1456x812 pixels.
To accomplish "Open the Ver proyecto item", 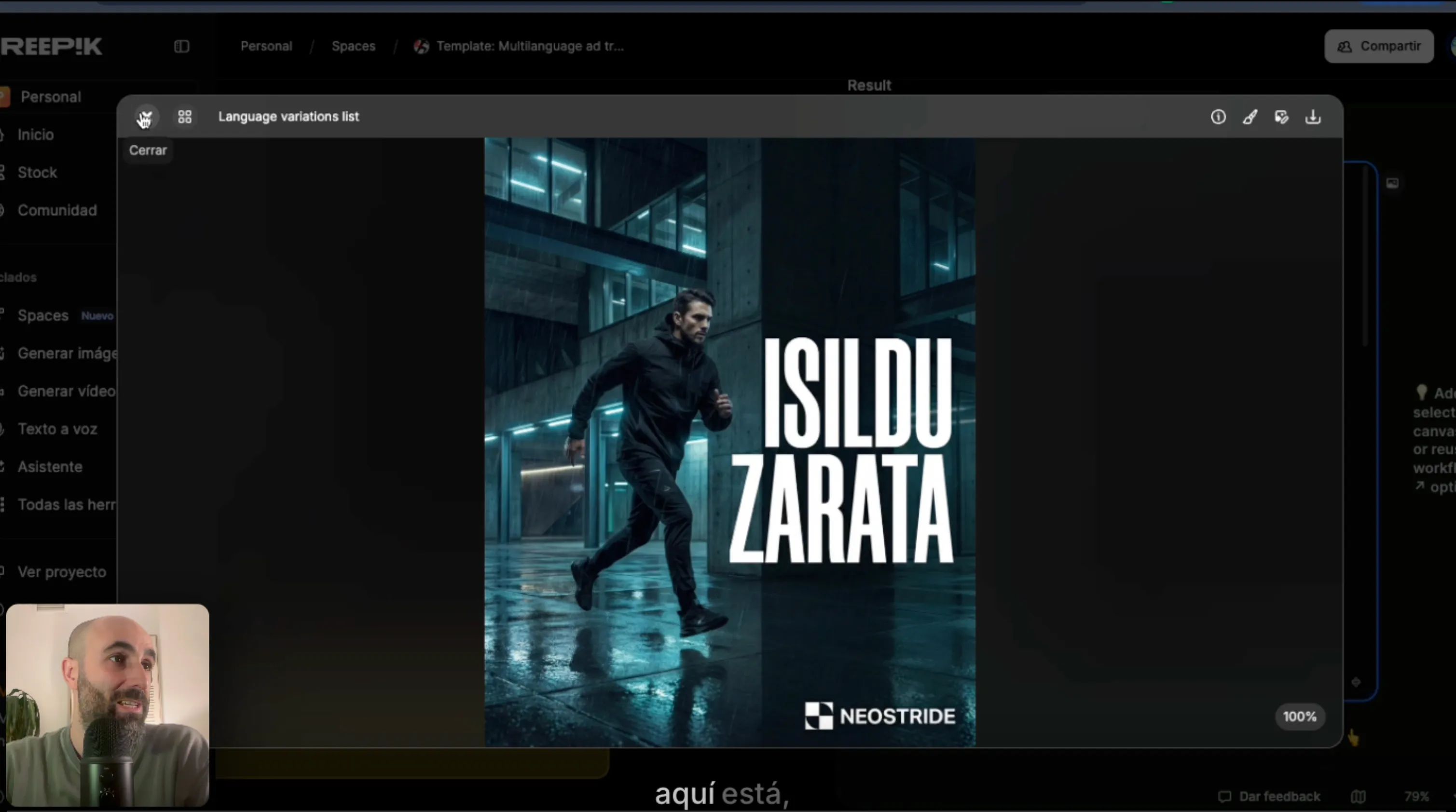I will [62, 572].
